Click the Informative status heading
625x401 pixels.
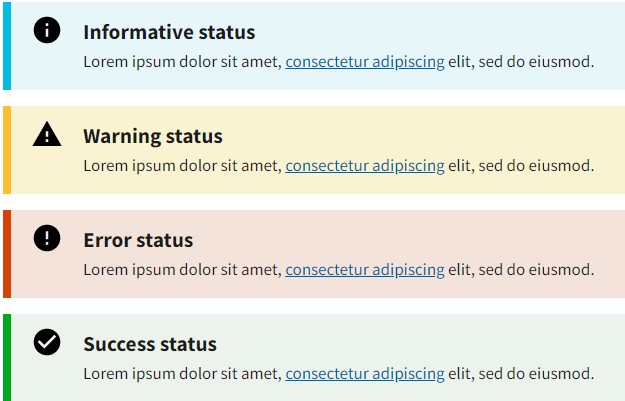click(x=169, y=32)
